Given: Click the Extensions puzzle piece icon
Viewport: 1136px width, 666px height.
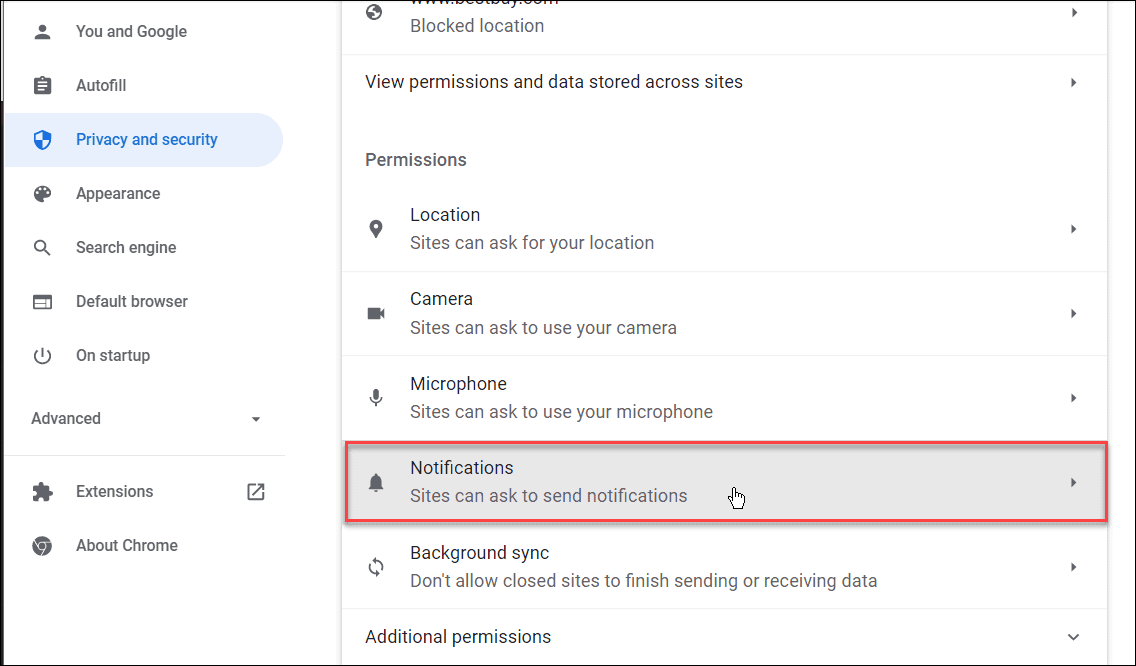Looking at the screenshot, I should point(43,492).
